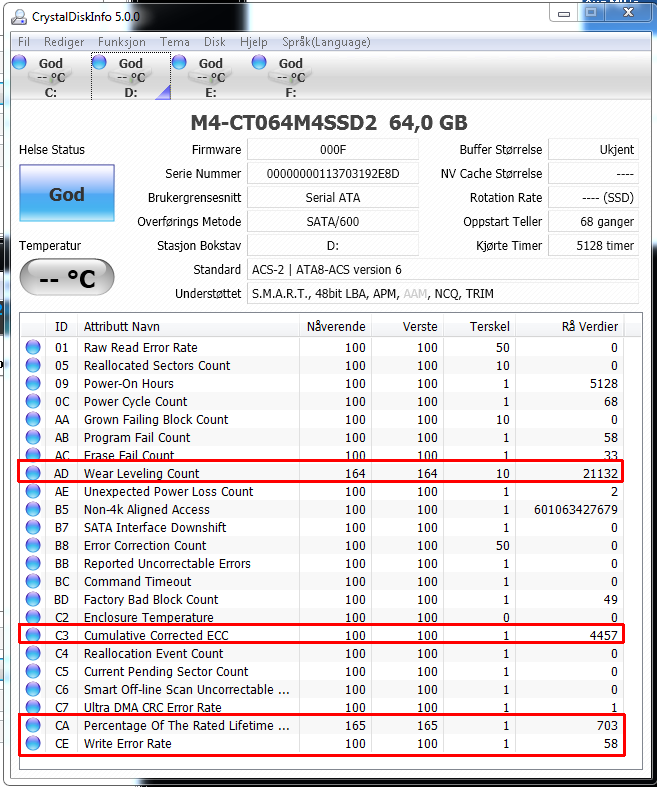Click status orb for Write Error Rate
The width and height of the screenshot is (657, 787).
click(x=33, y=744)
